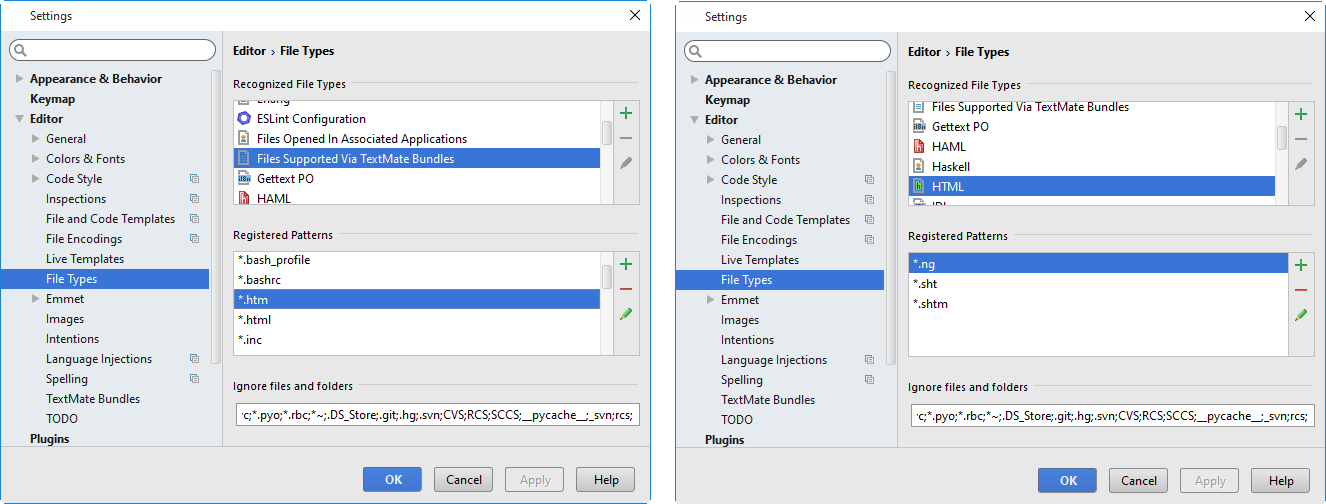Expand Emmet node in left window
This screenshot has height=504, width=1326.
[x=36, y=299]
